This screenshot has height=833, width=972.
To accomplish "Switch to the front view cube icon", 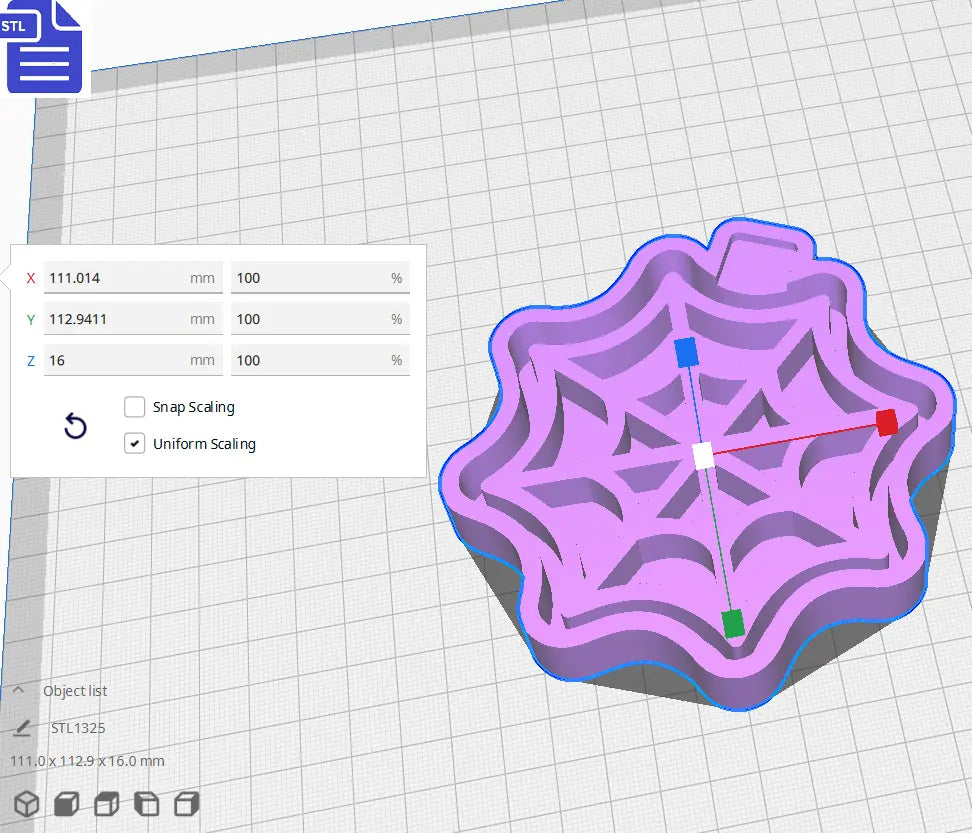I will tap(66, 804).
